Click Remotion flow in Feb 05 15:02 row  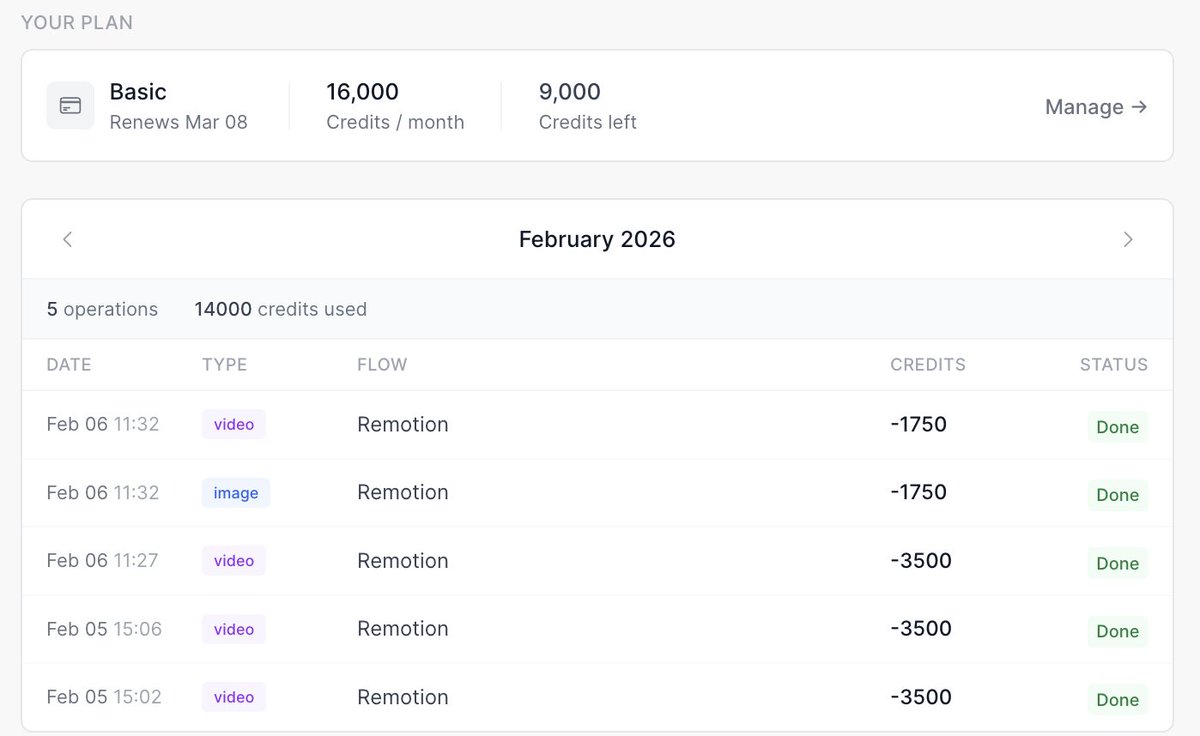403,697
